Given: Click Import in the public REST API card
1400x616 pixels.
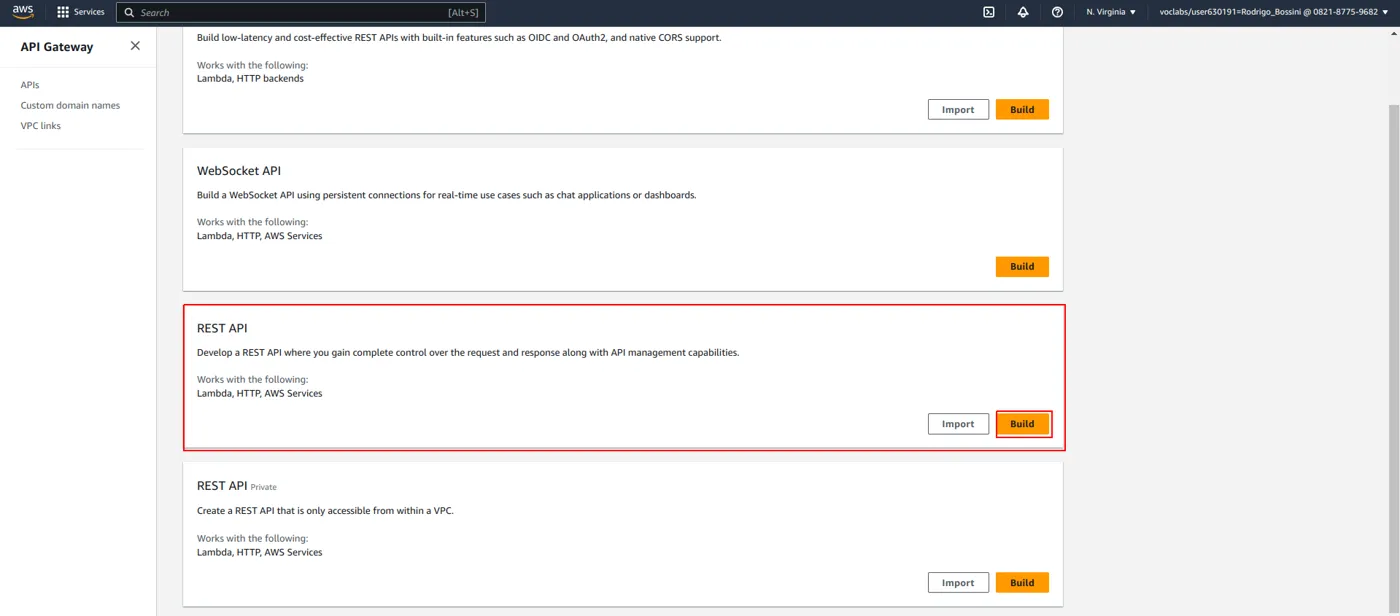Looking at the screenshot, I should point(958,424).
